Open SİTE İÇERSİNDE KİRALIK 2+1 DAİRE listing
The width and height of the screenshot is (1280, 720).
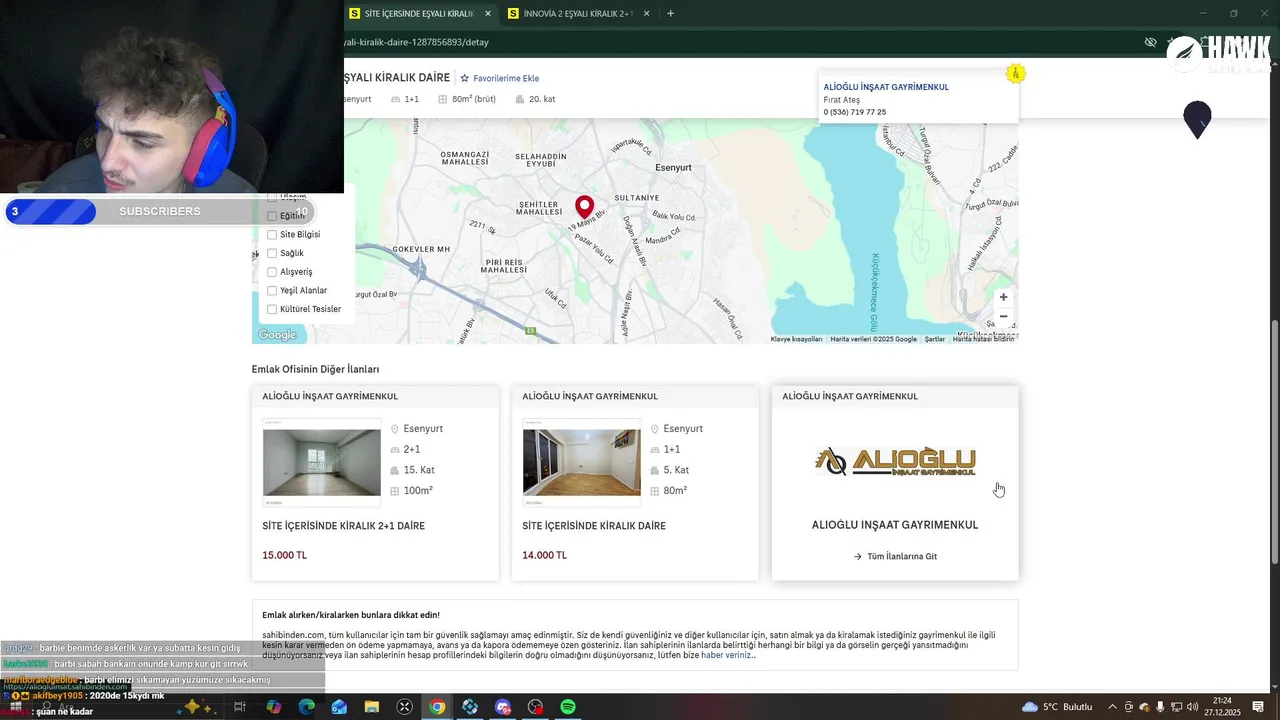click(x=343, y=526)
